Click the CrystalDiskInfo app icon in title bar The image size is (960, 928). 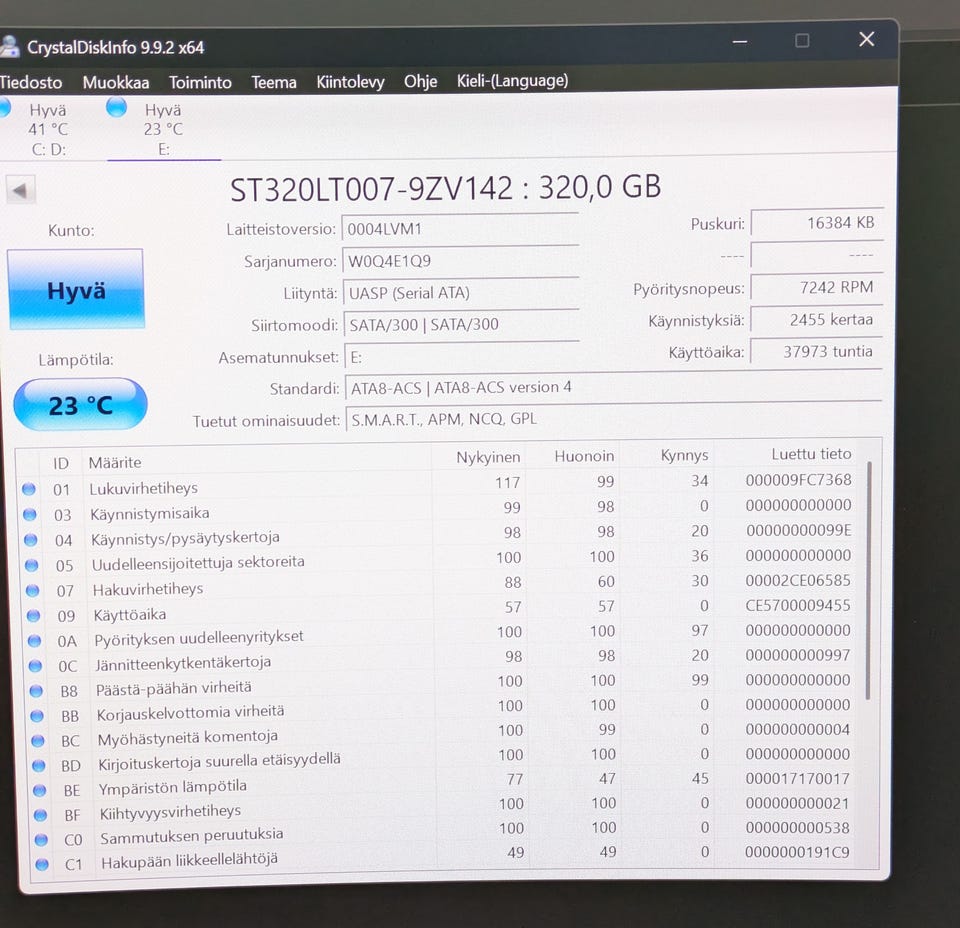pyautogui.click(x=9, y=48)
